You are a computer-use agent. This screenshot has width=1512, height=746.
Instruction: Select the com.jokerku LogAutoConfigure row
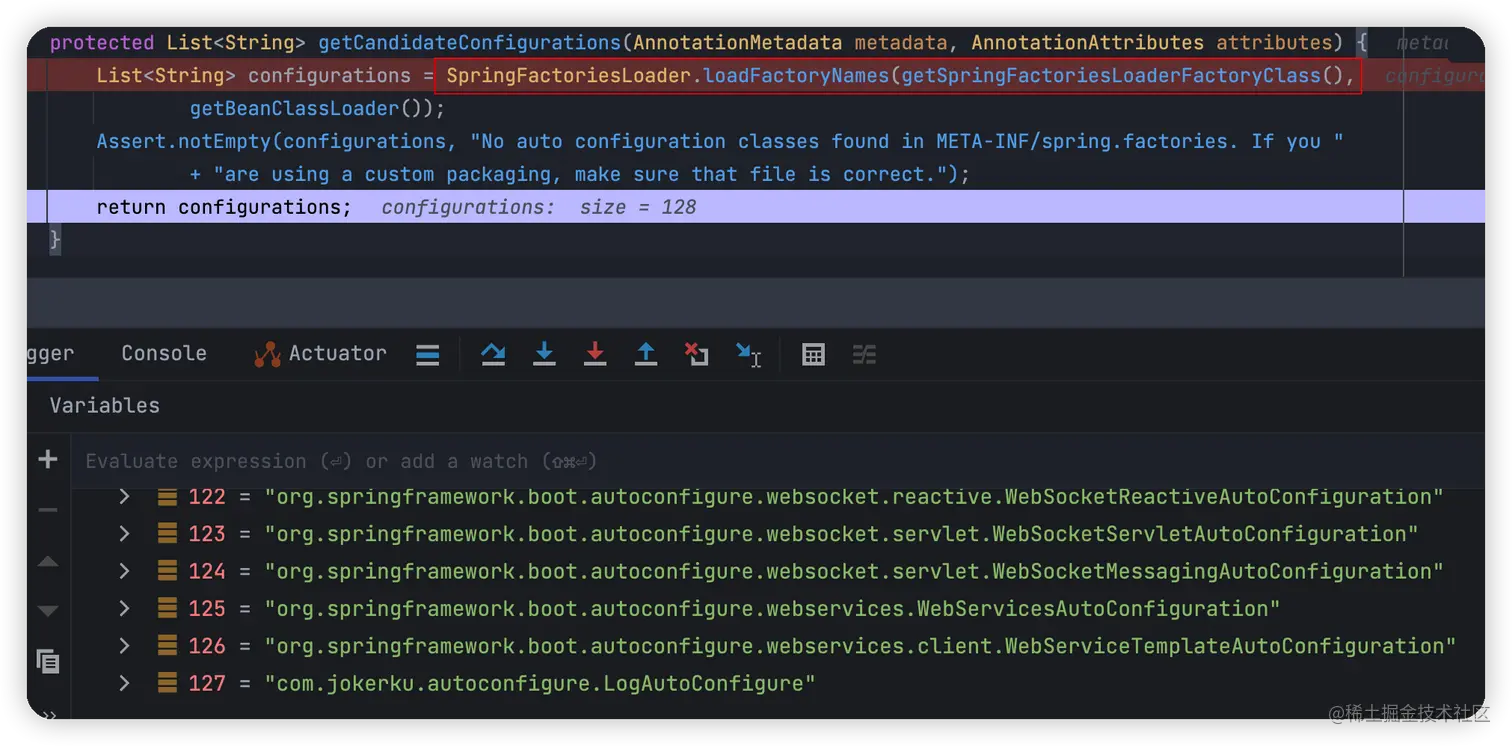point(778,684)
